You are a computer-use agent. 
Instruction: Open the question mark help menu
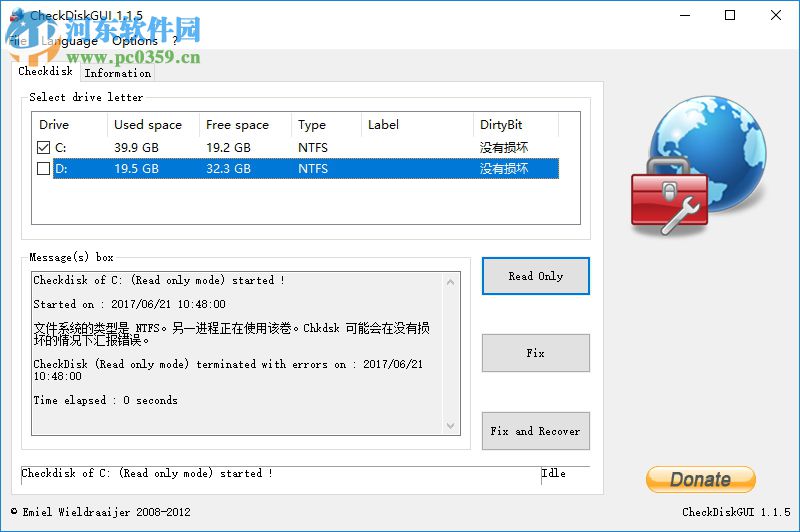[175, 40]
